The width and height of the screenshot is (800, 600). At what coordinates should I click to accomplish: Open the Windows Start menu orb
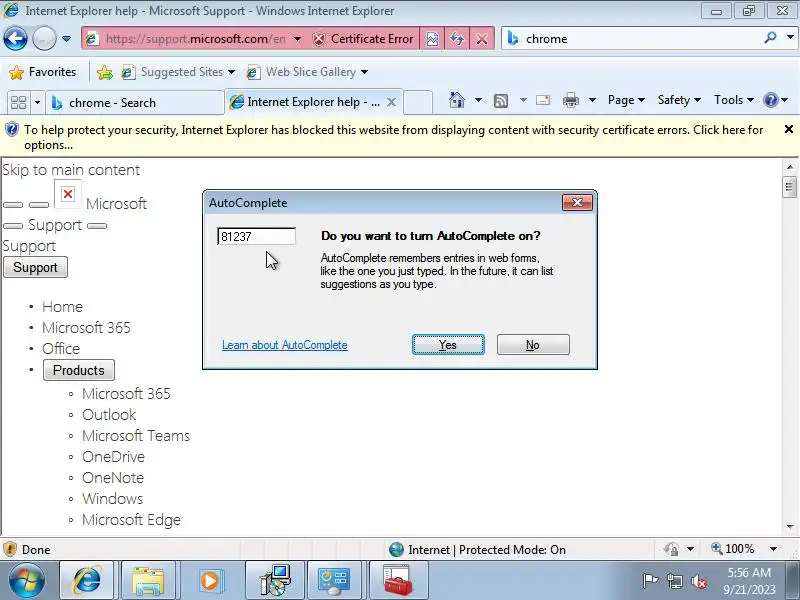click(x=27, y=581)
